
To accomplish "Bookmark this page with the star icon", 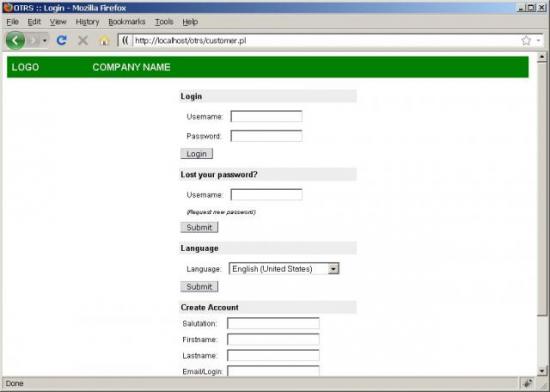I will (526, 41).
